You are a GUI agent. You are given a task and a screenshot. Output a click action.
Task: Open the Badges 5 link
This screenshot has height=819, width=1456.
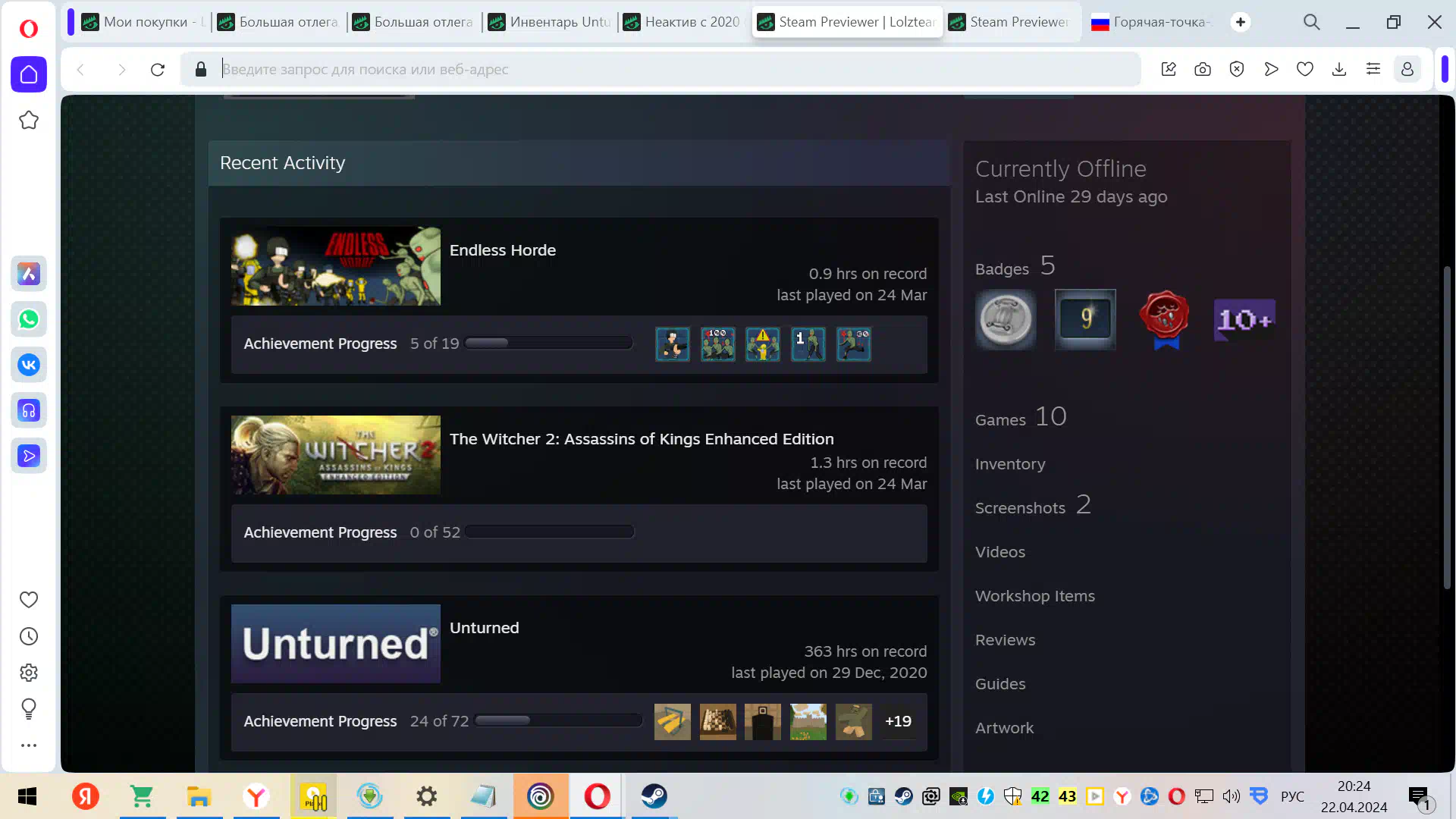click(x=1015, y=266)
